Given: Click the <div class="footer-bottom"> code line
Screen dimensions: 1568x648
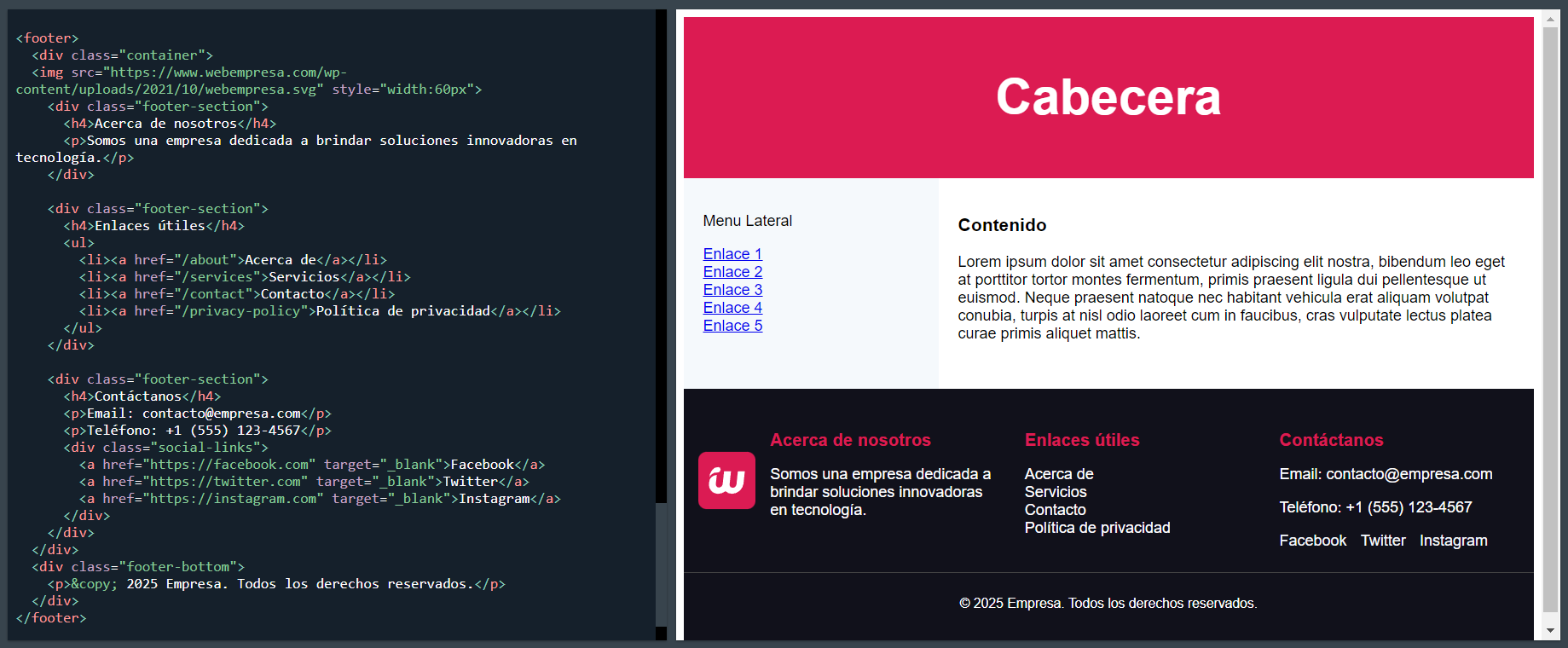Looking at the screenshot, I should [138, 567].
